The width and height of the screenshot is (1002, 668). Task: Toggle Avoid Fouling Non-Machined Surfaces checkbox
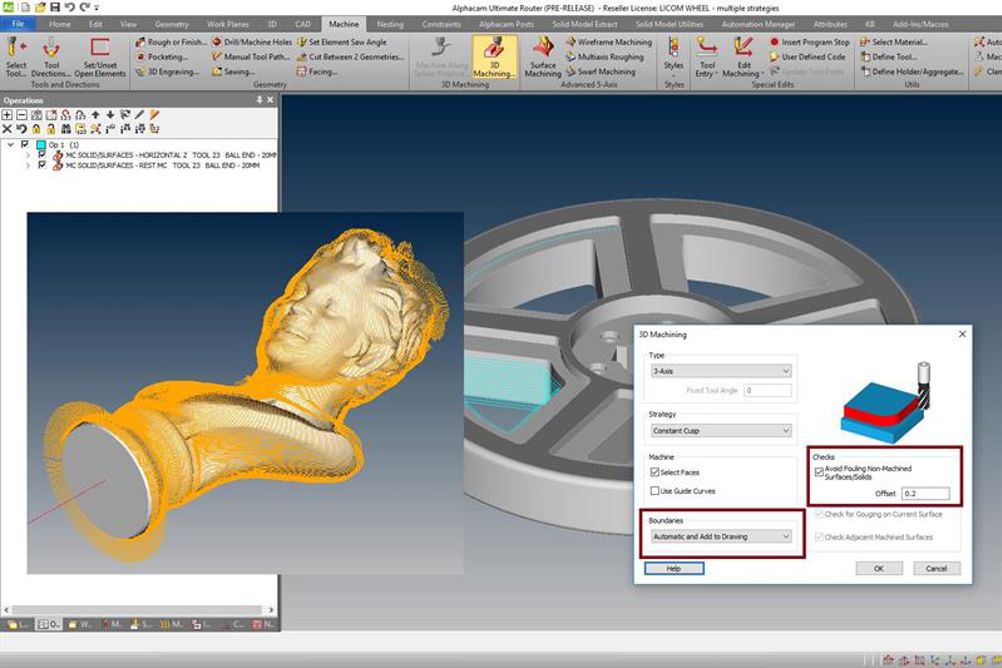click(x=819, y=472)
